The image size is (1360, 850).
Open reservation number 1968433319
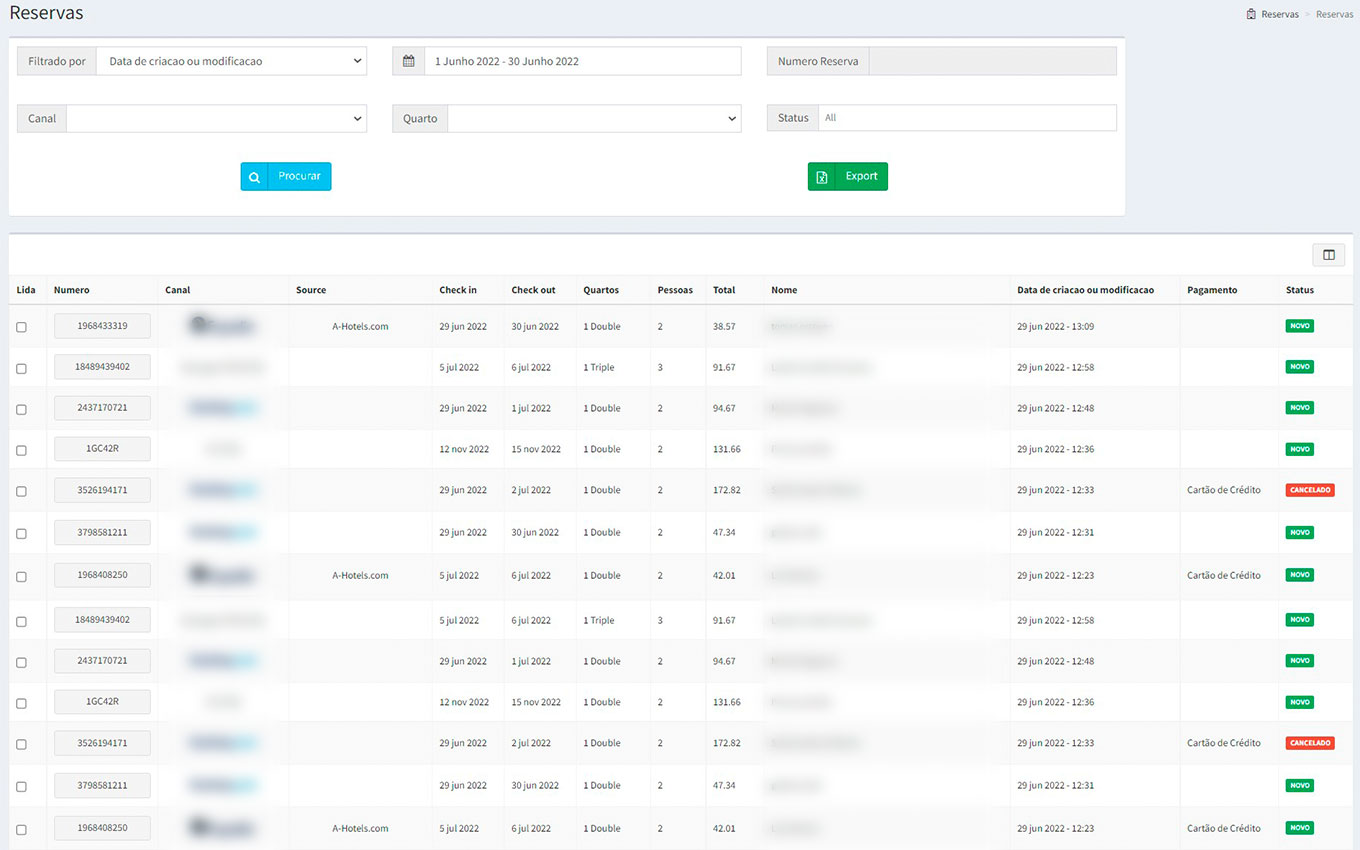(102, 326)
